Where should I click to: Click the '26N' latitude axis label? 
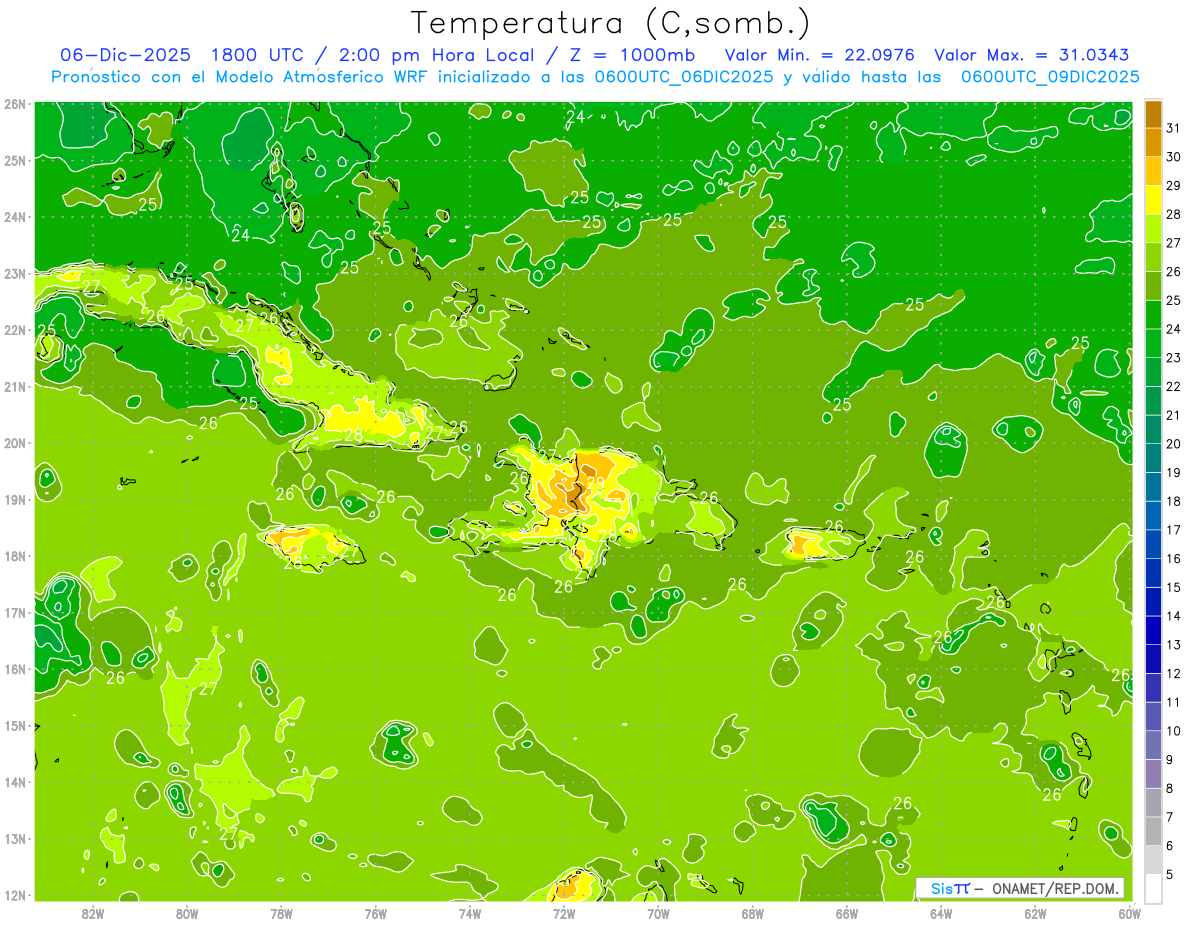pos(15,103)
